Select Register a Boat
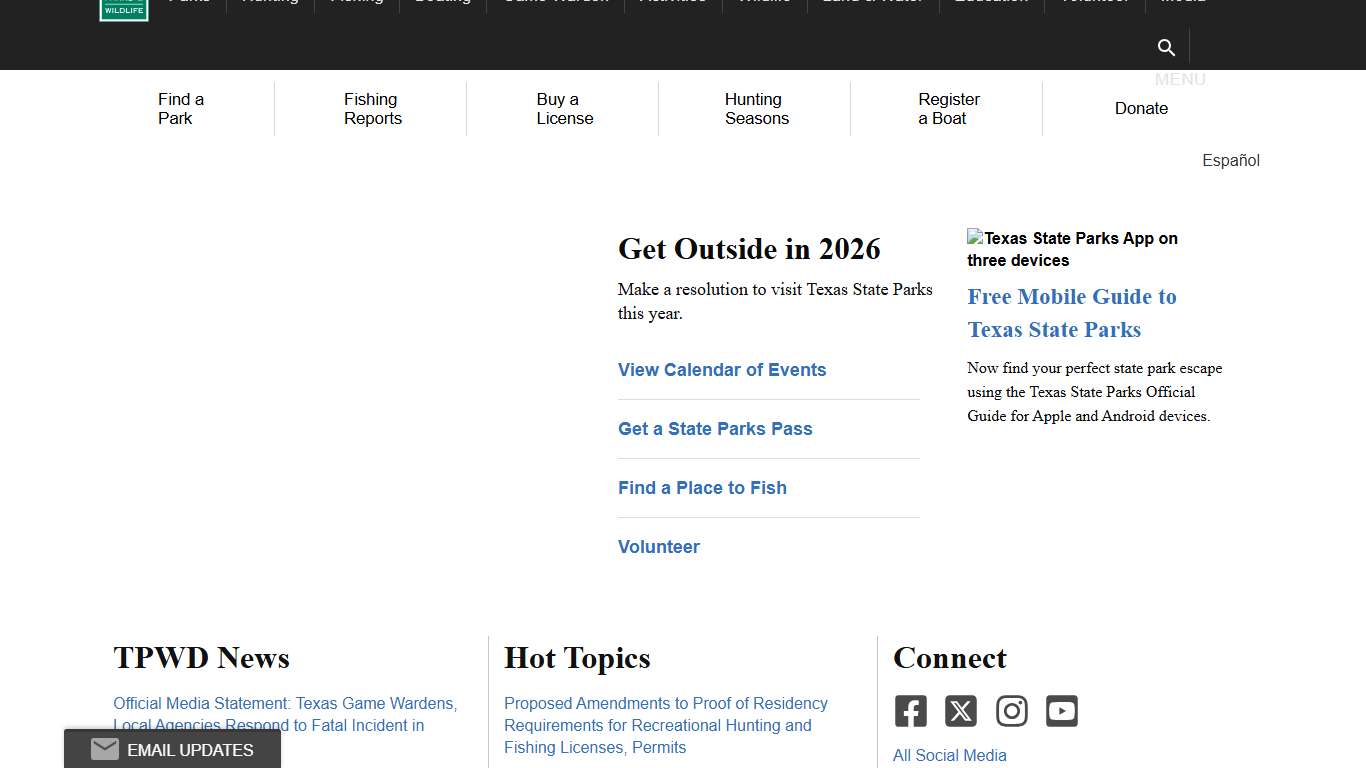 coord(948,108)
